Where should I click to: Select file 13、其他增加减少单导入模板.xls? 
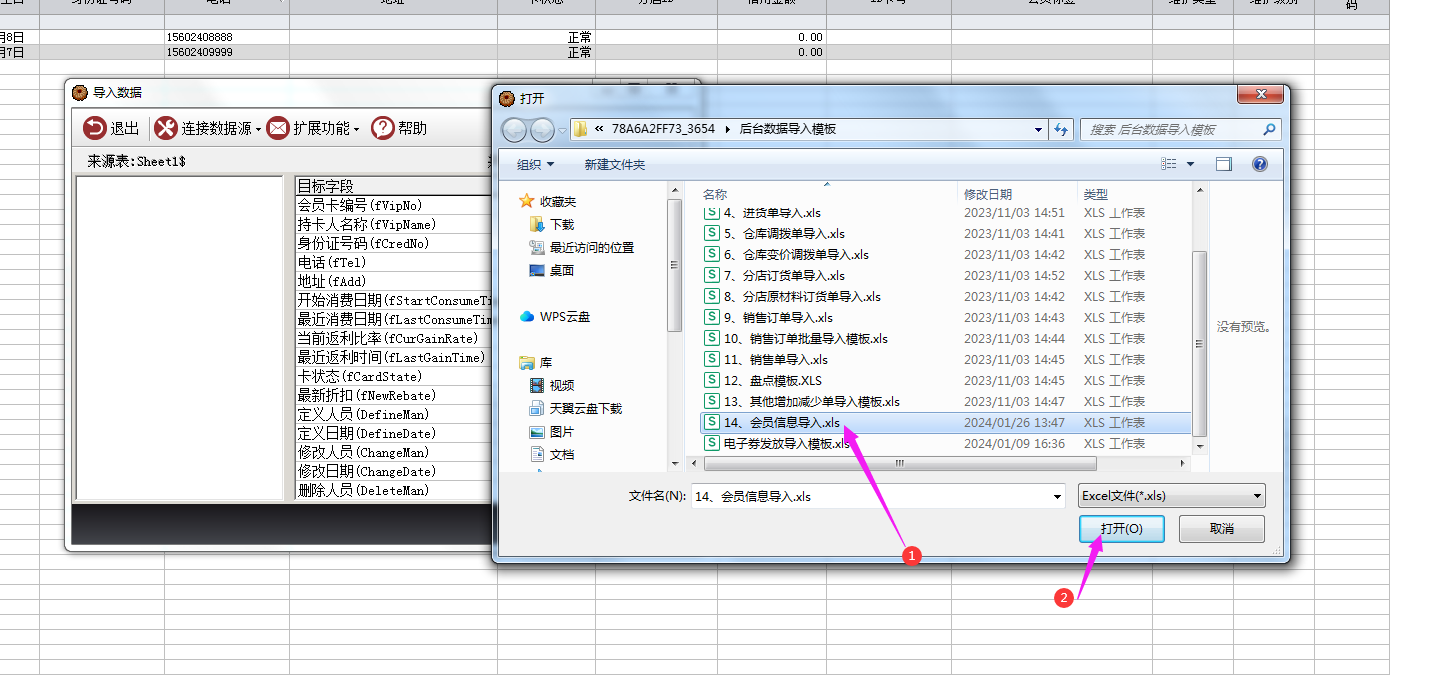pos(802,401)
